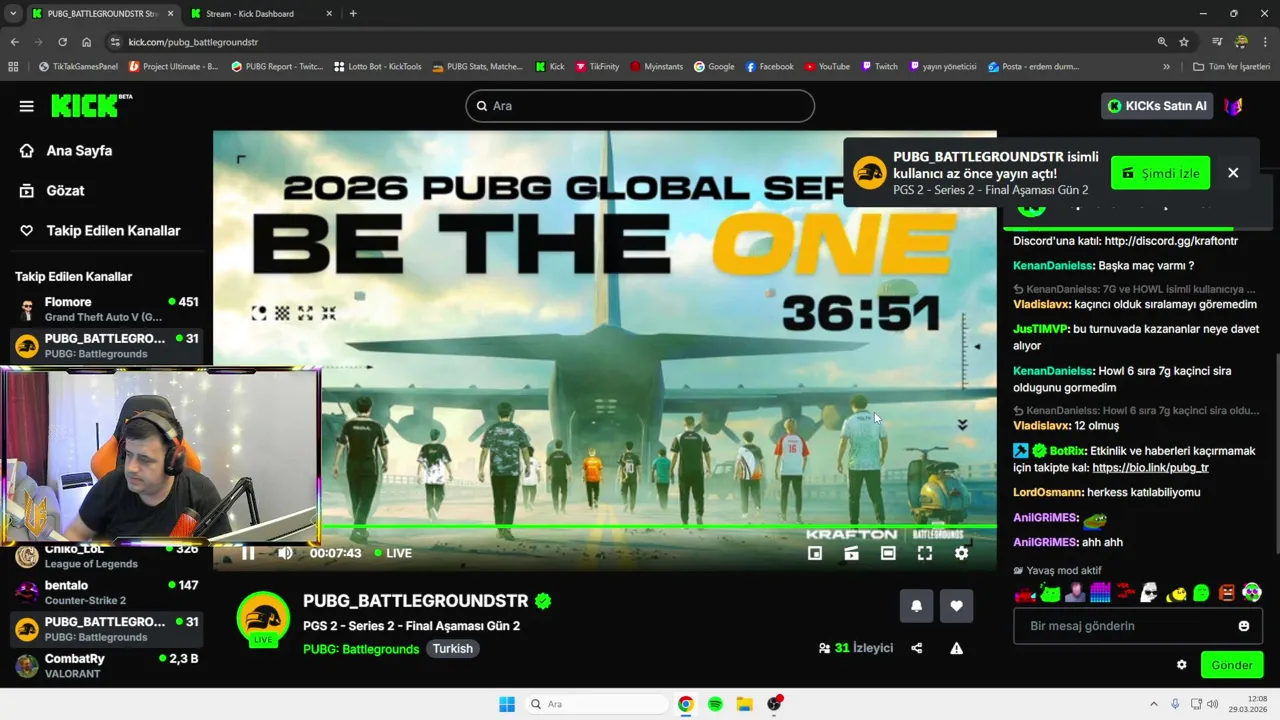Report the stream with the warning triangle icon
This screenshot has width=1280, height=720.
pyautogui.click(x=956, y=648)
